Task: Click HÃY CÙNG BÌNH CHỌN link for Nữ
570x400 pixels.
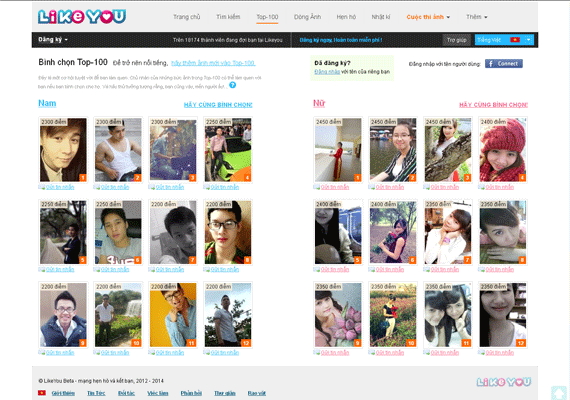Action: pos(493,105)
